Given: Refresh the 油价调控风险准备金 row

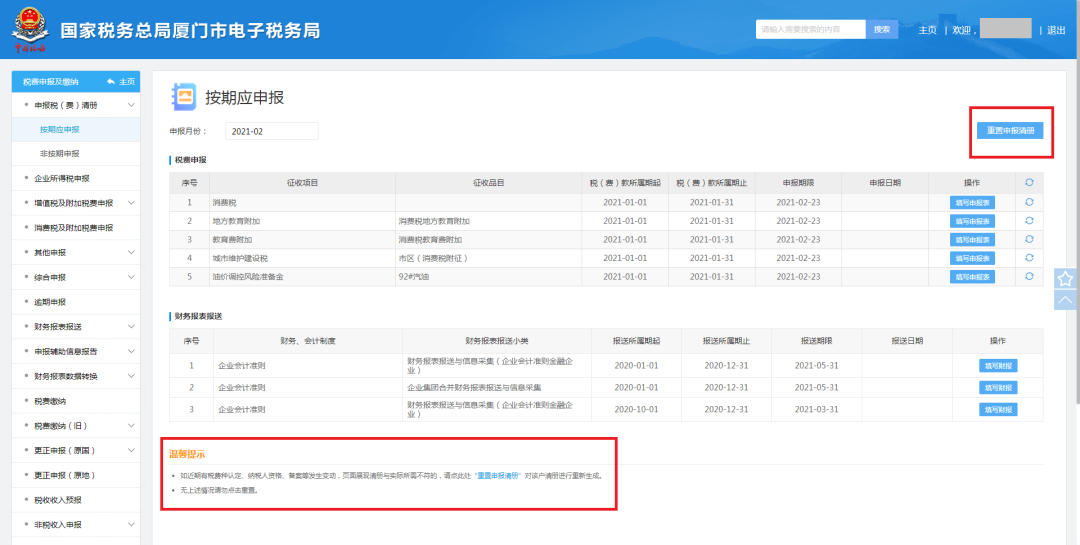Looking at the screenshot, I should 1029,276.
